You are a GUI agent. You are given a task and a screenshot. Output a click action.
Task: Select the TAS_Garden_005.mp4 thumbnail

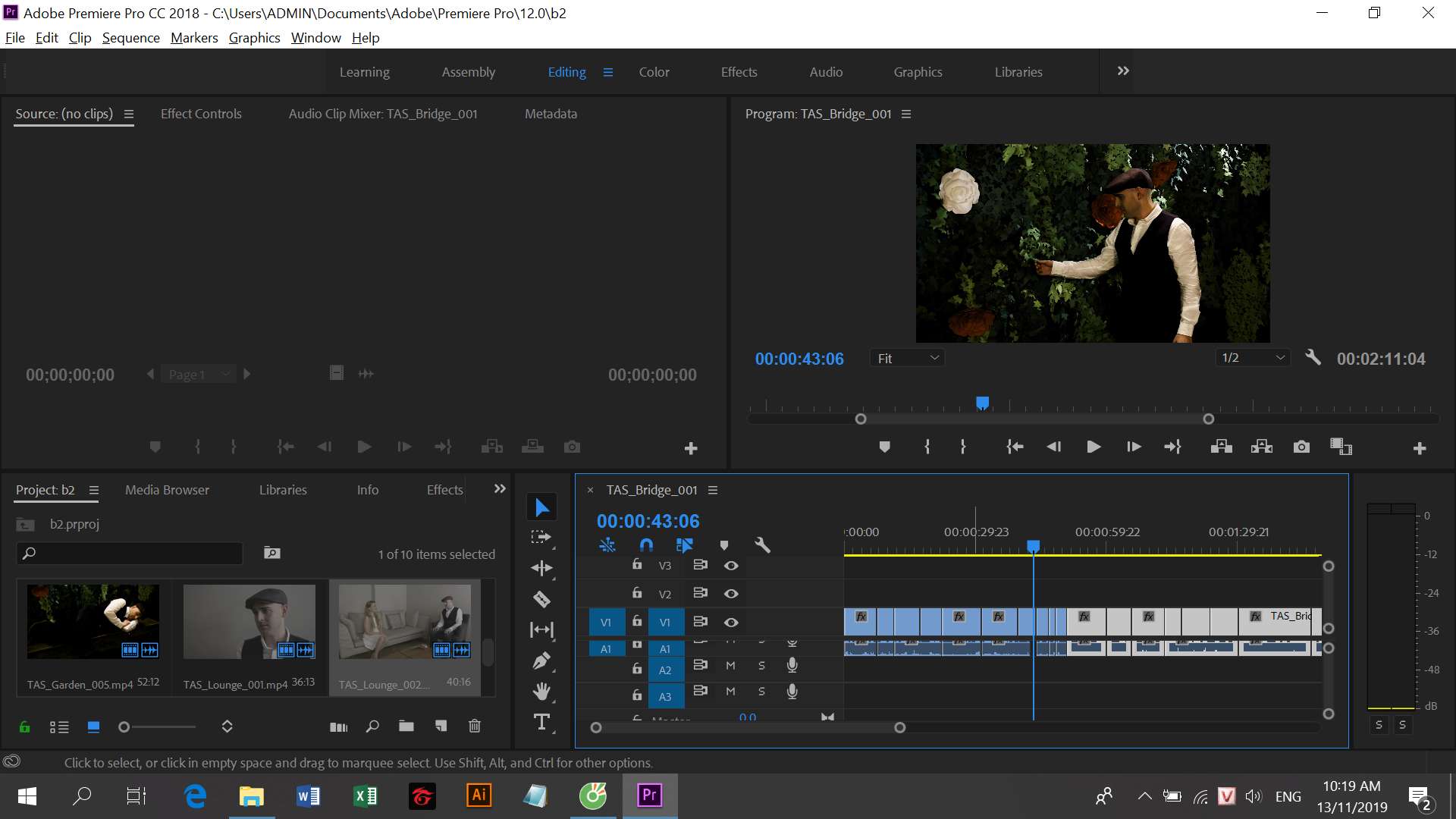coord(93,621)
